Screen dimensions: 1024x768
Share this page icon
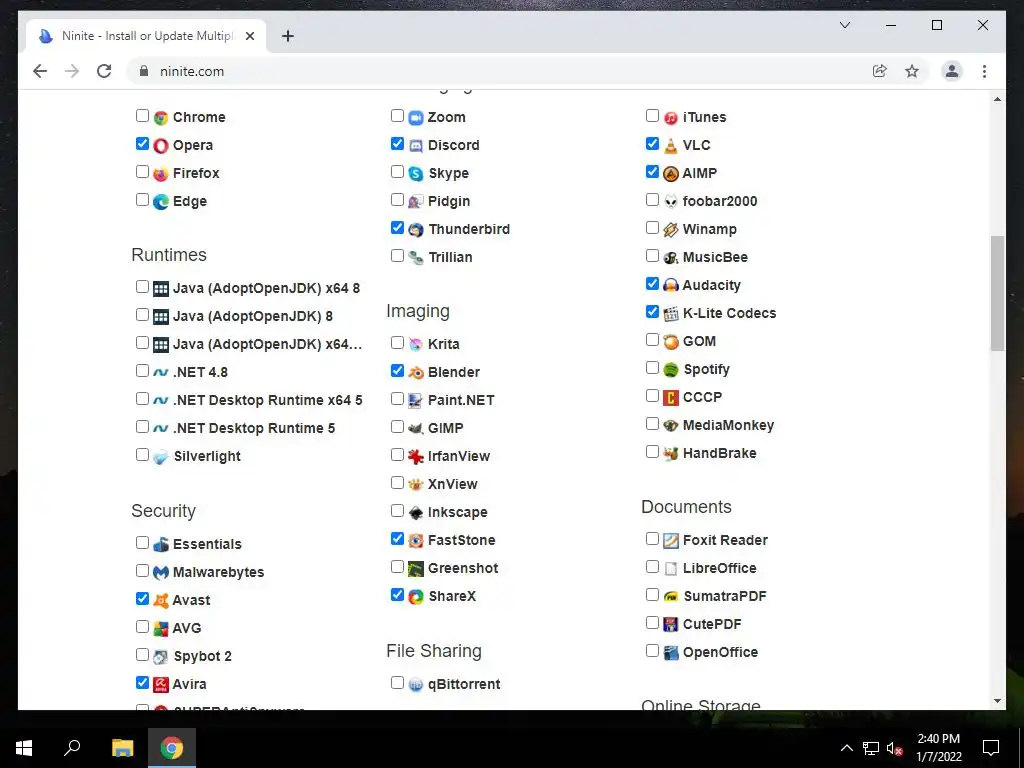tap(880, 71)
